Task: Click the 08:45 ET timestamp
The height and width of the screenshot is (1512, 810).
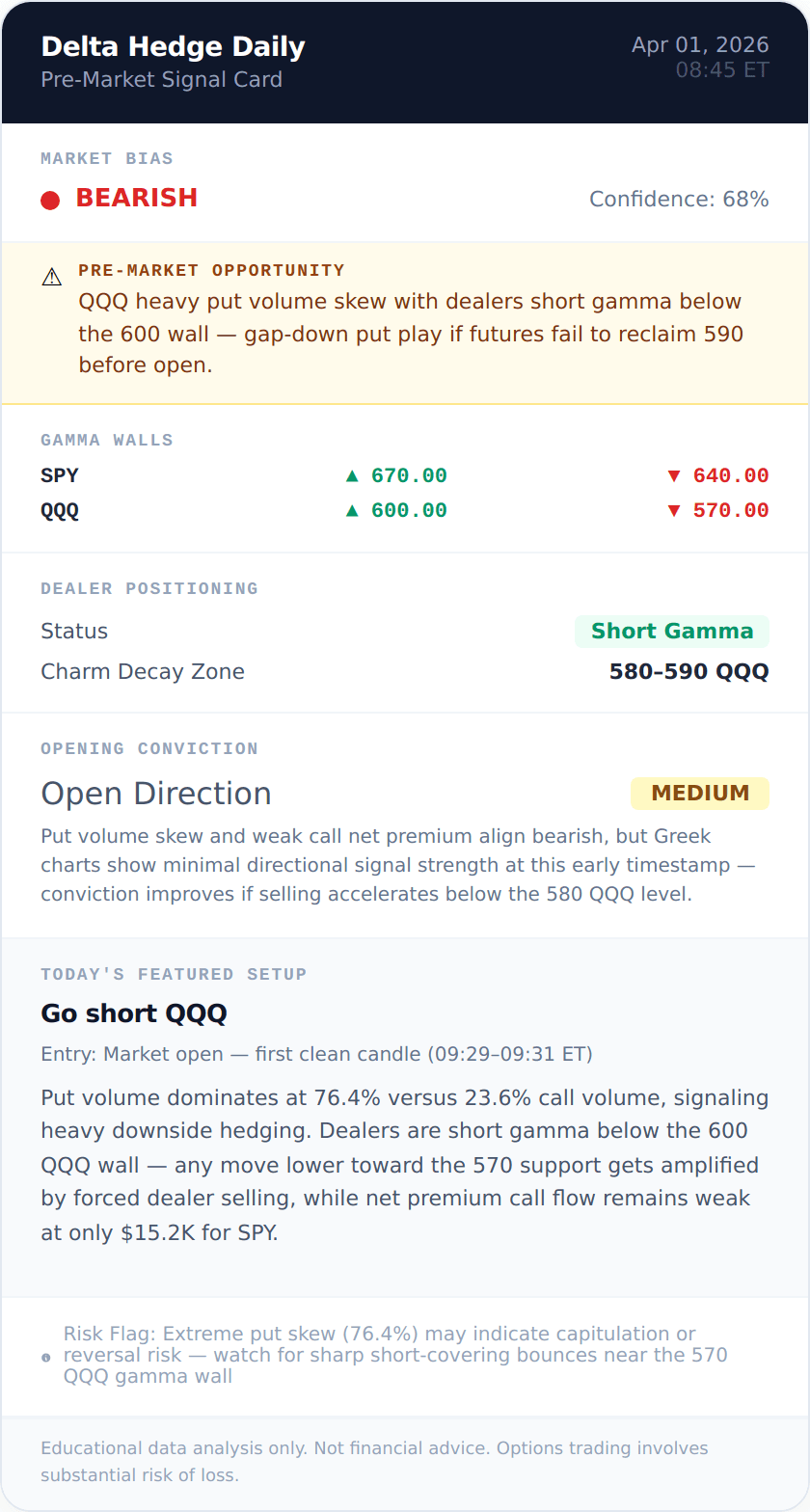Action: click(x=722, y=70)
